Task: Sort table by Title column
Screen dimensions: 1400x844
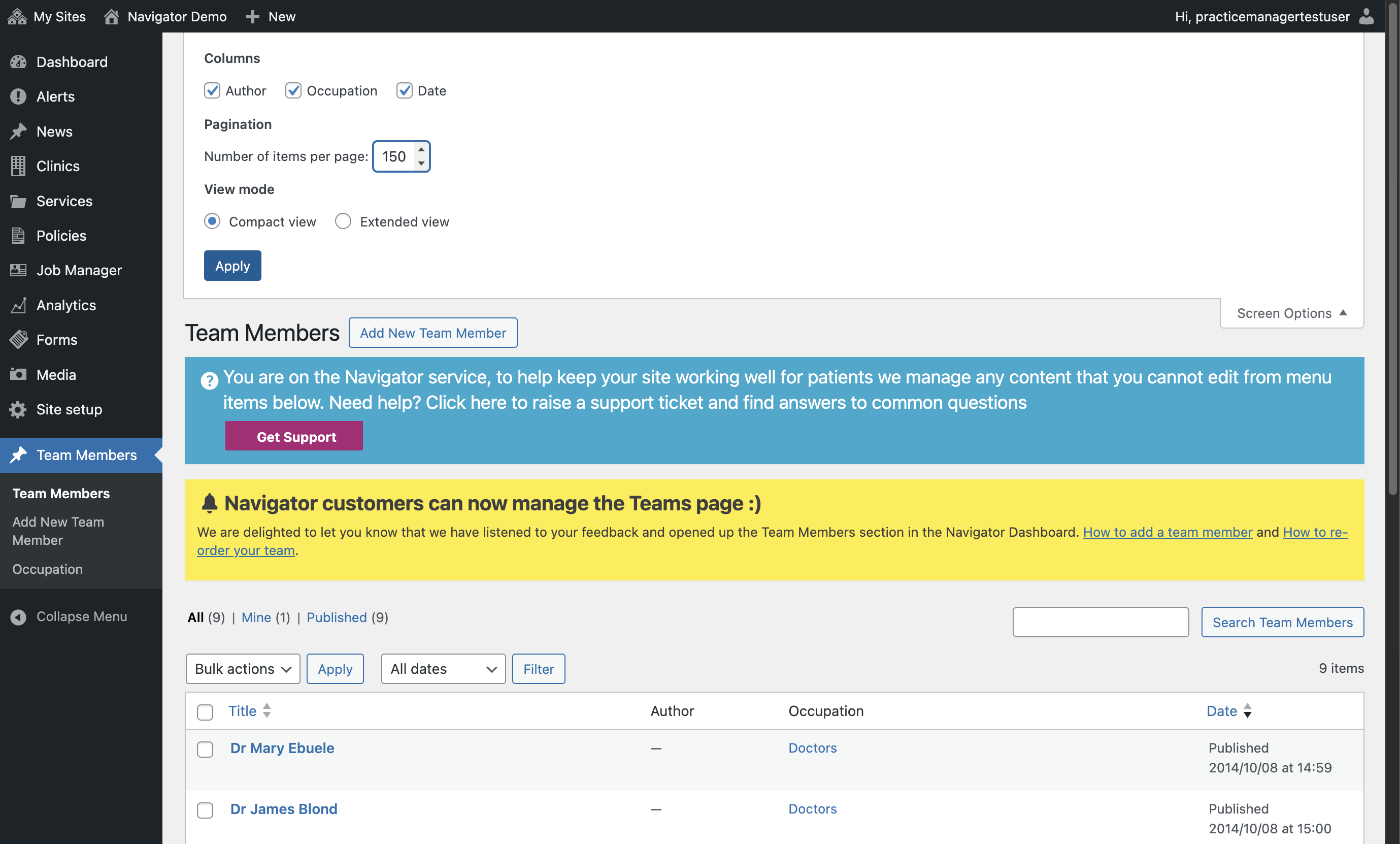Action: coord(249,711)
